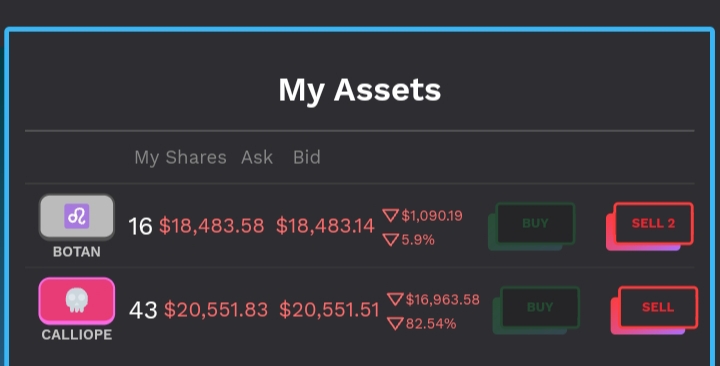Click the BOTAN Leo zodiac icon
Screen dimensions: 720x366
(x=77, y=217)
